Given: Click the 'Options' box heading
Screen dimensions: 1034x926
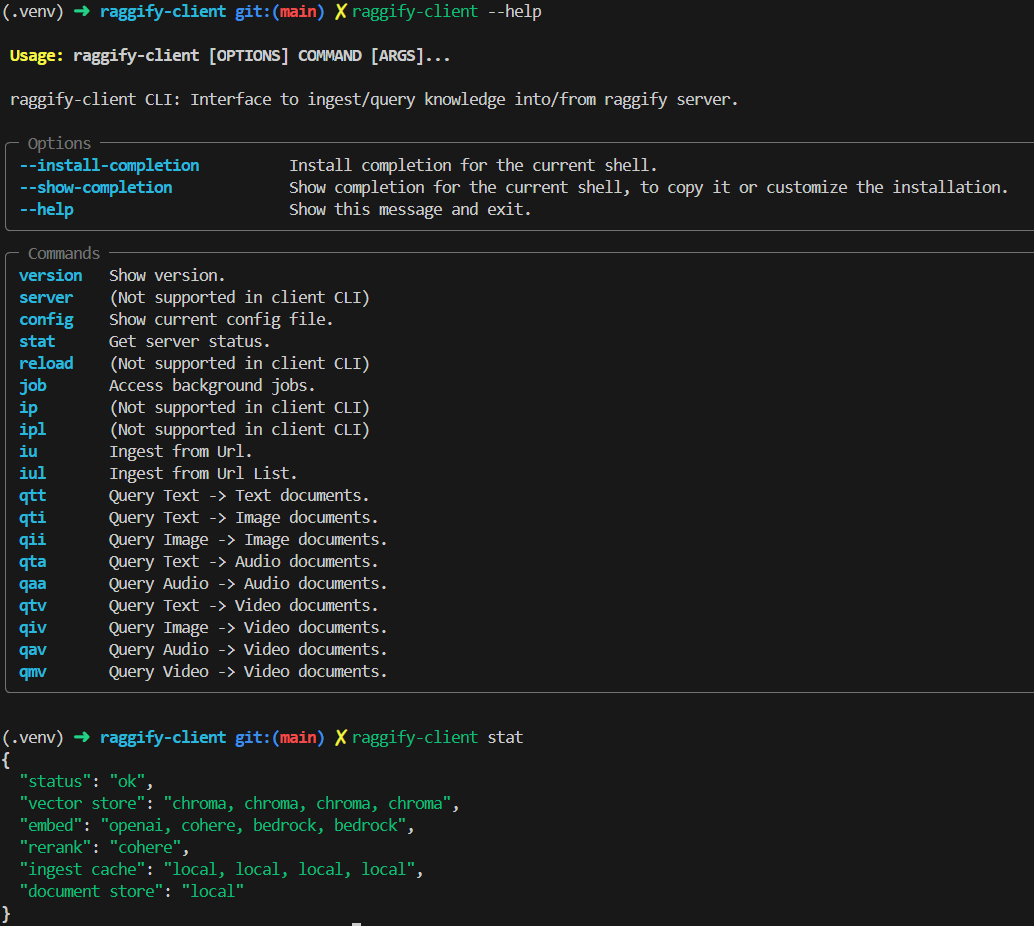Looking at the screenshot, I should (59, 143).
